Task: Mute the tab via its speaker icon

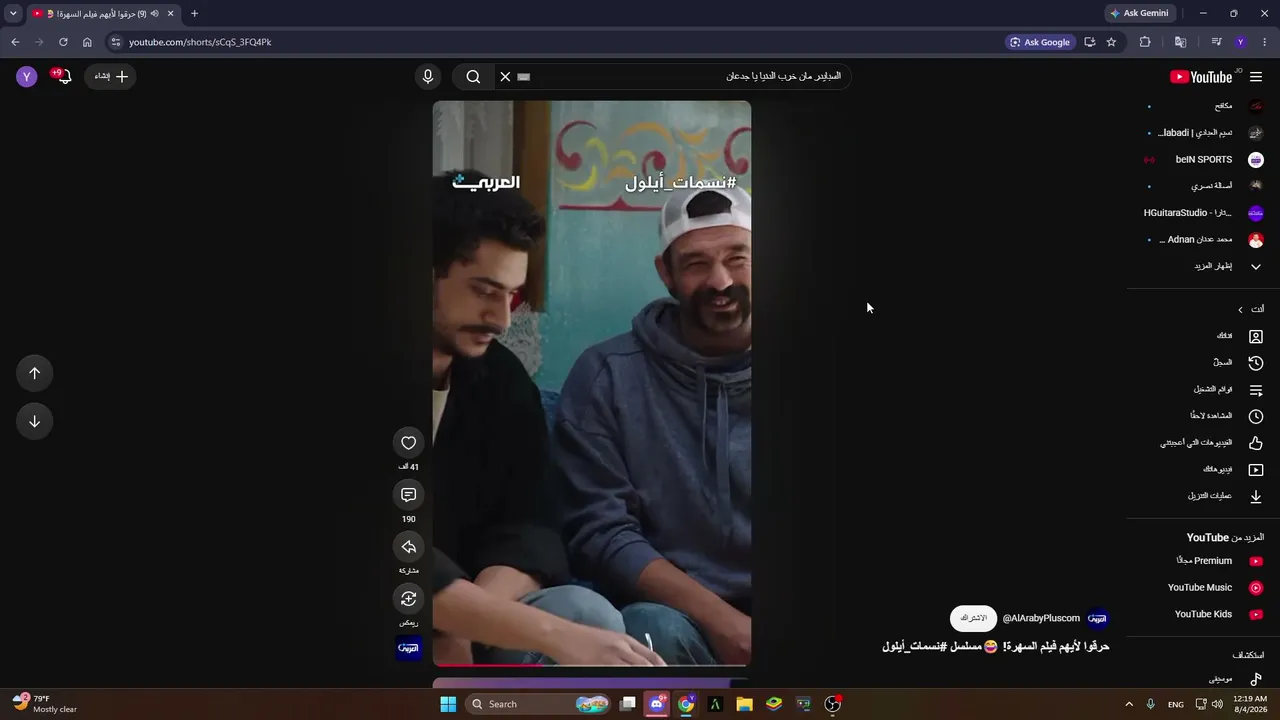Action: click(x=154, y=13)
